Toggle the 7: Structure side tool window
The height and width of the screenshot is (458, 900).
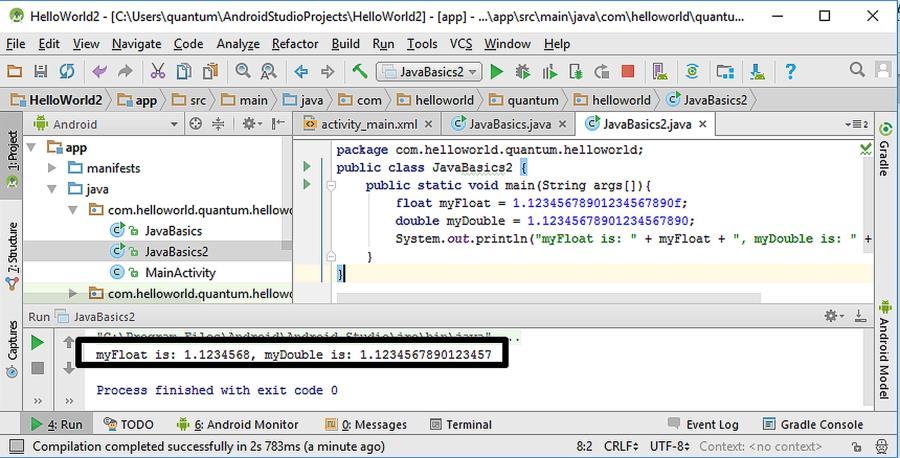pyautogui.click(x=12, y=255)
